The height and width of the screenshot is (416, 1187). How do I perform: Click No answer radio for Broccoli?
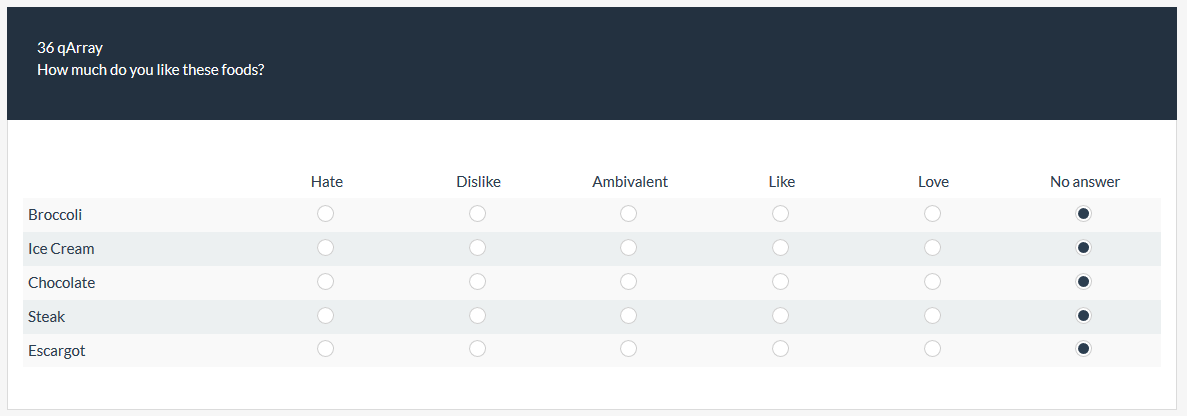1084,214
